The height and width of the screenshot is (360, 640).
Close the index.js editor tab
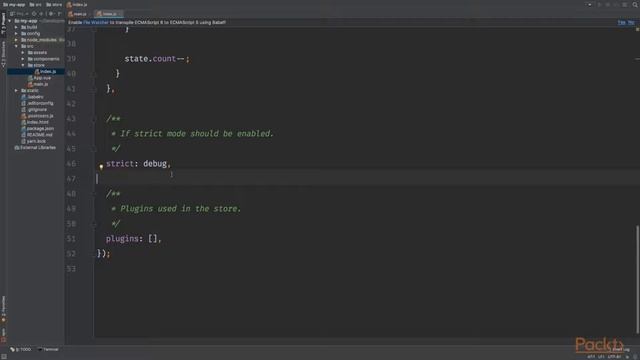(120, 13)
